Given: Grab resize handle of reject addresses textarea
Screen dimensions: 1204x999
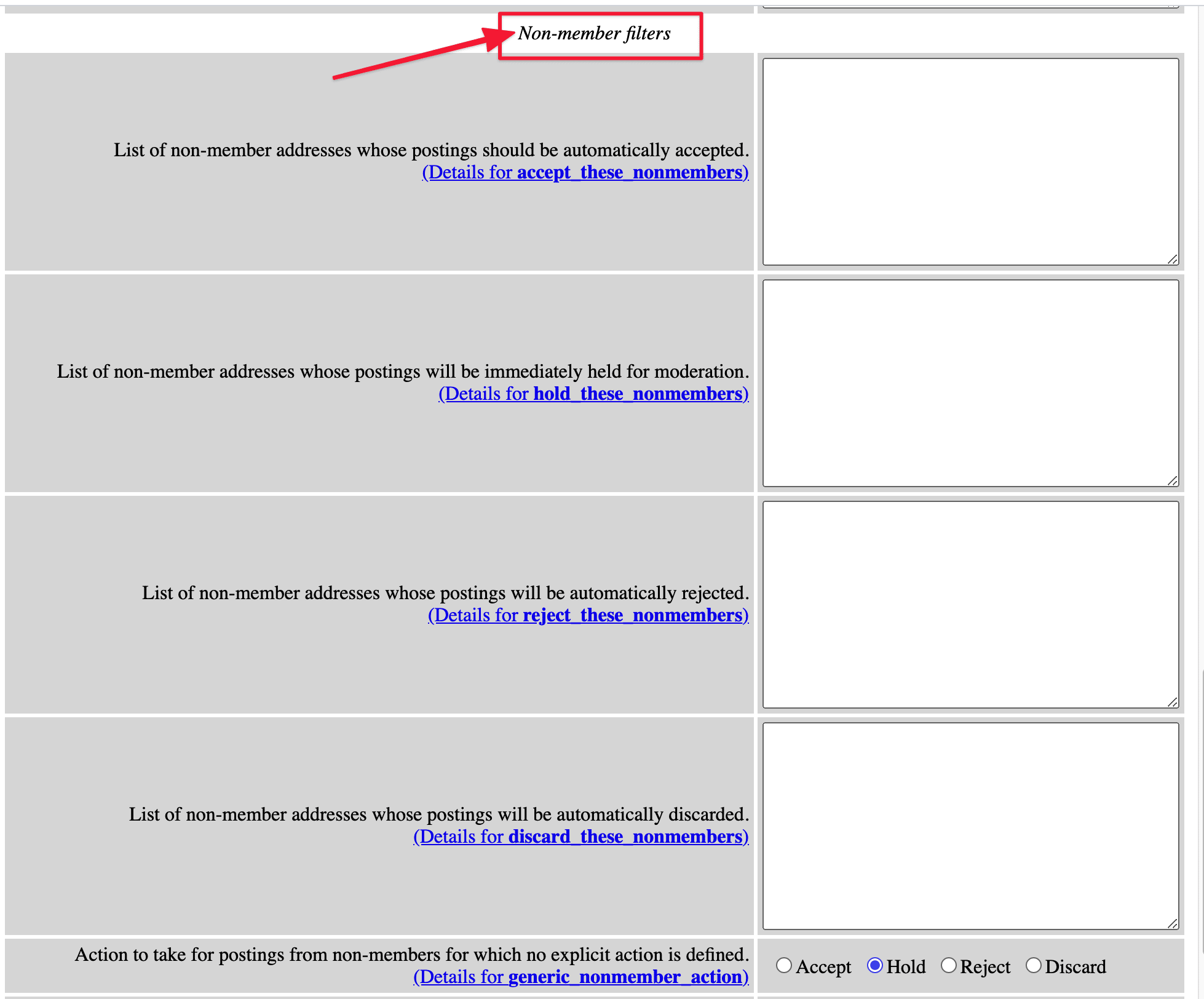Looking at the screenshot, I should 1173,702.
